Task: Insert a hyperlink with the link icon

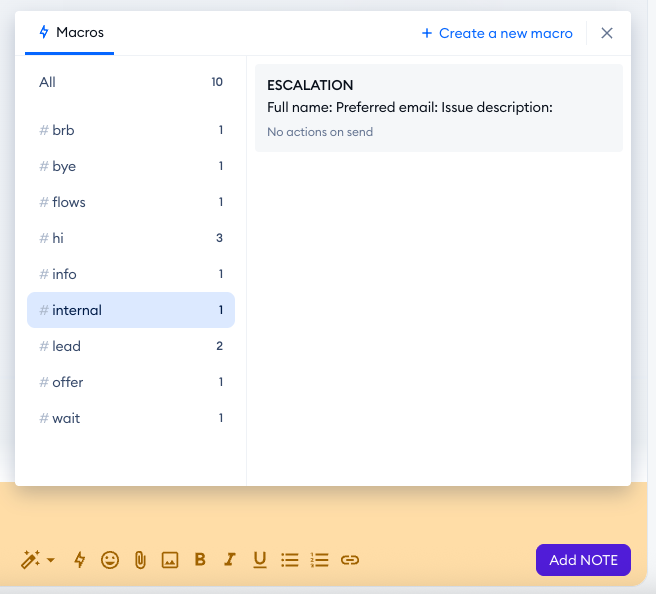Action: point(350,560)
